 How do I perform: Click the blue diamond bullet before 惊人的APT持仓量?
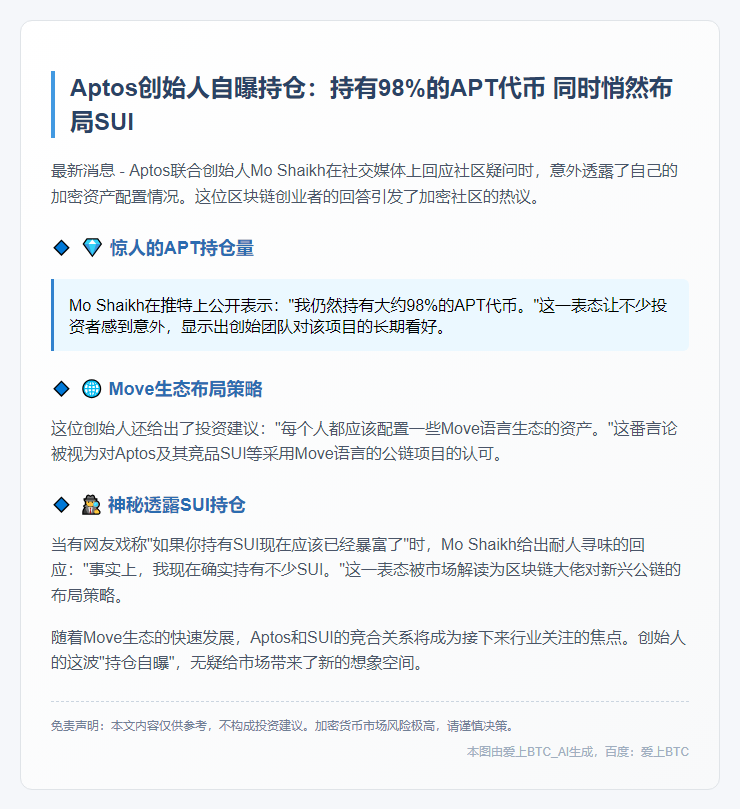(61, 248)
